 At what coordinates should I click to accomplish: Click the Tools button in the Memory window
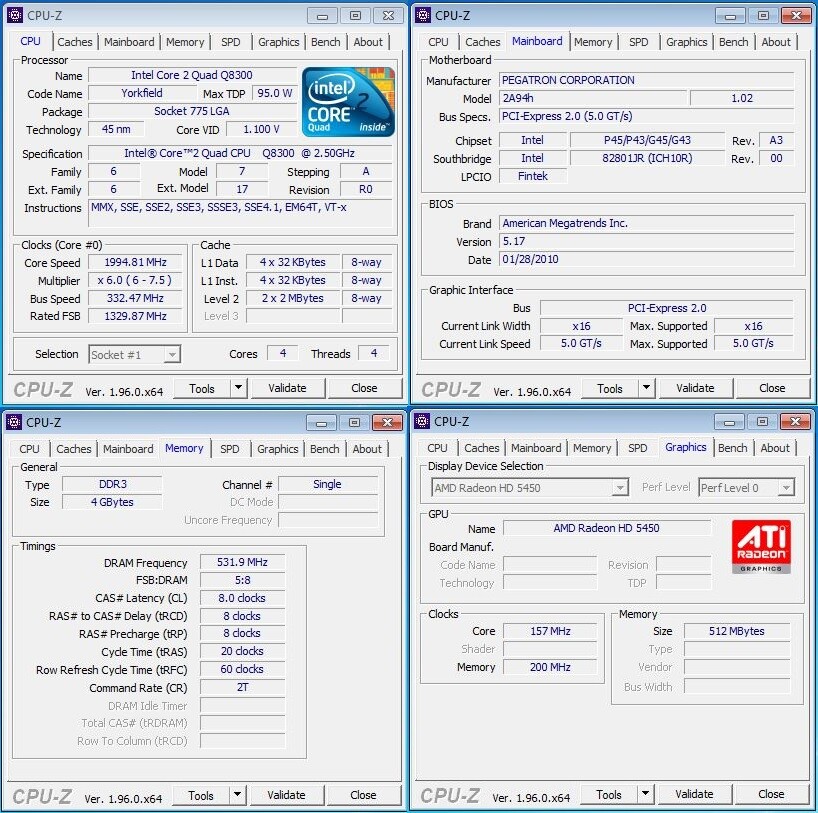[201, 795]
